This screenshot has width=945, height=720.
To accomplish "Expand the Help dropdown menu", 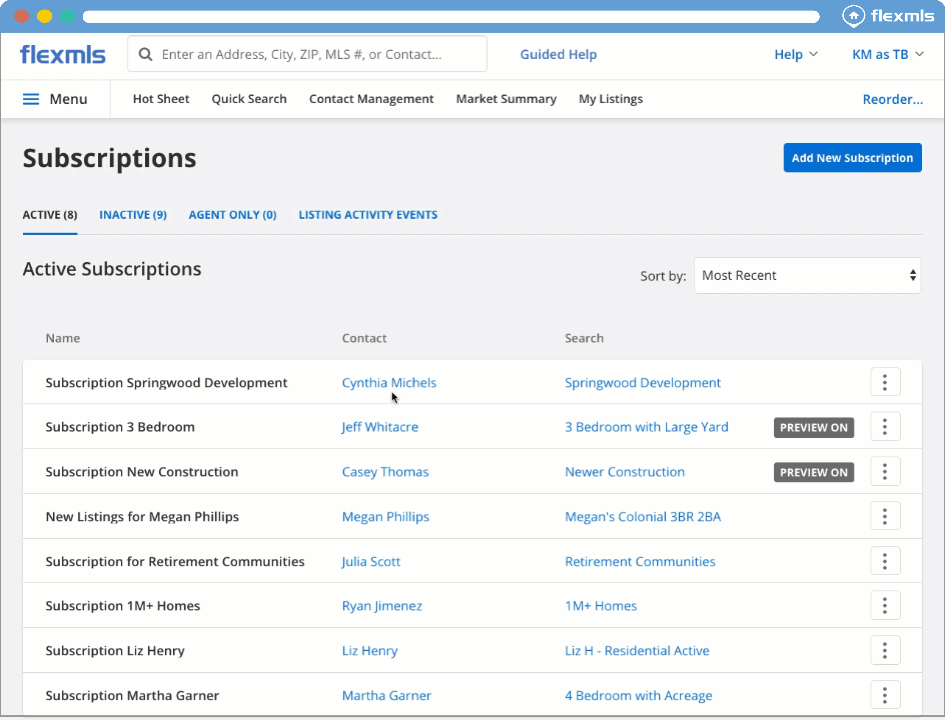I will (x=795, y=55).
